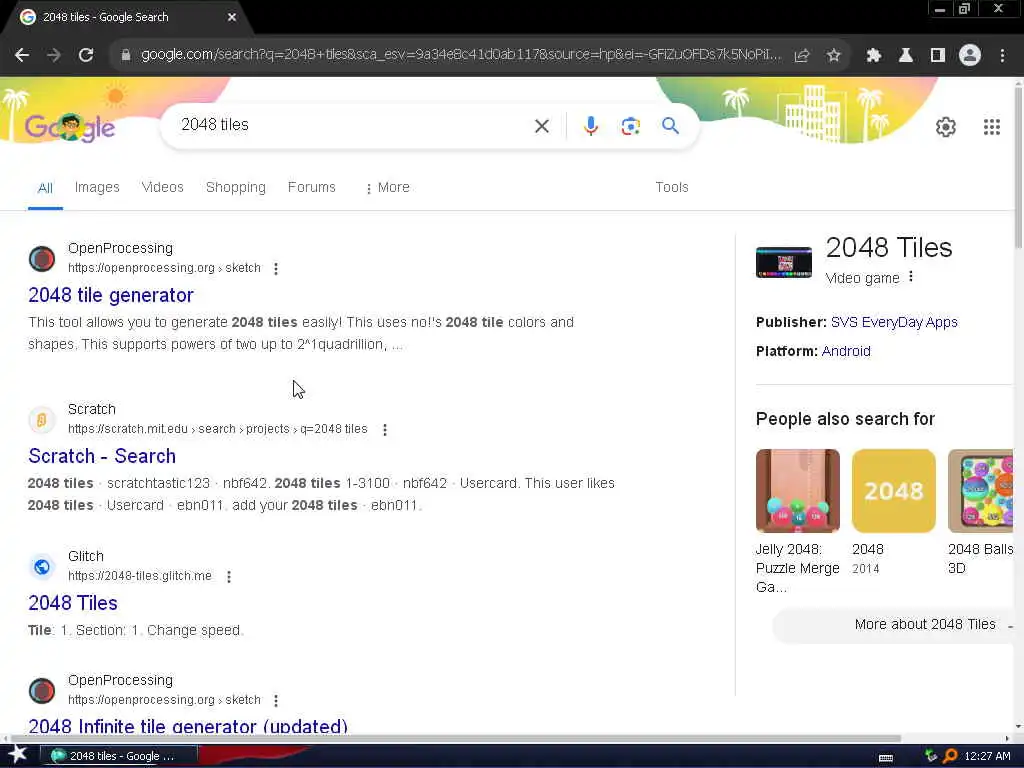
Task: Close the 2048 tiles browser tab
Action: [232, 17]
